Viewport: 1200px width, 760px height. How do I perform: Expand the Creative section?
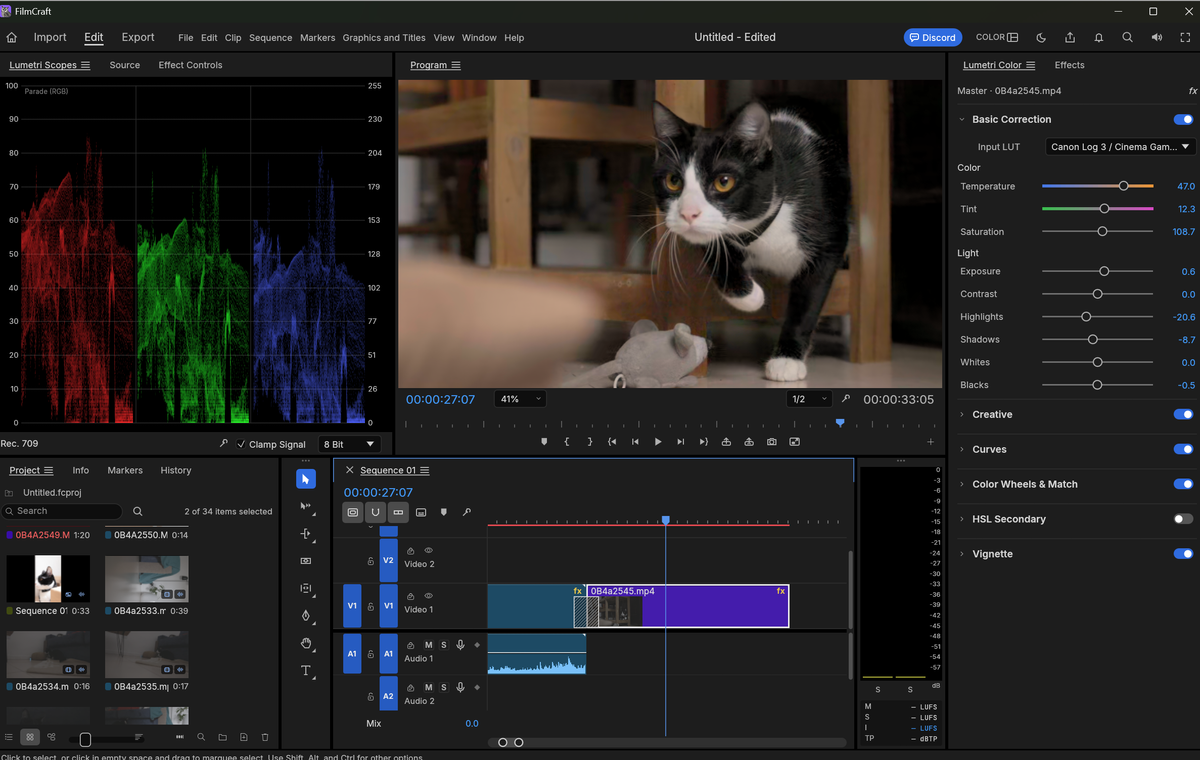pyautogui.click(x=962, y=414)
